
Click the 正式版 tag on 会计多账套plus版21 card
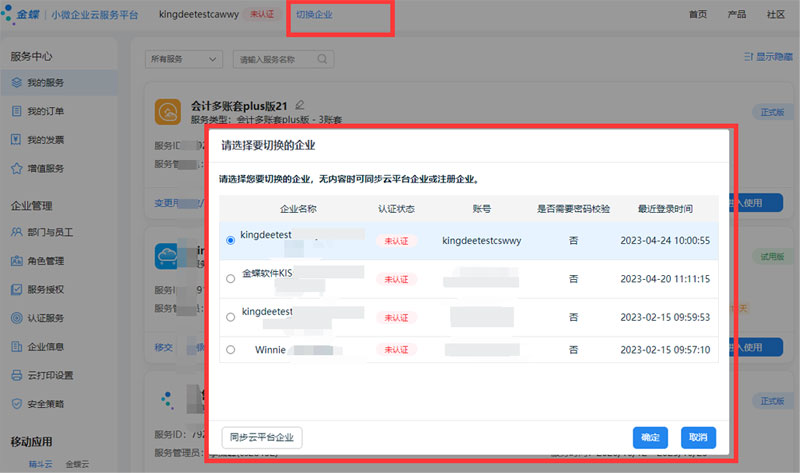[772, 112]
